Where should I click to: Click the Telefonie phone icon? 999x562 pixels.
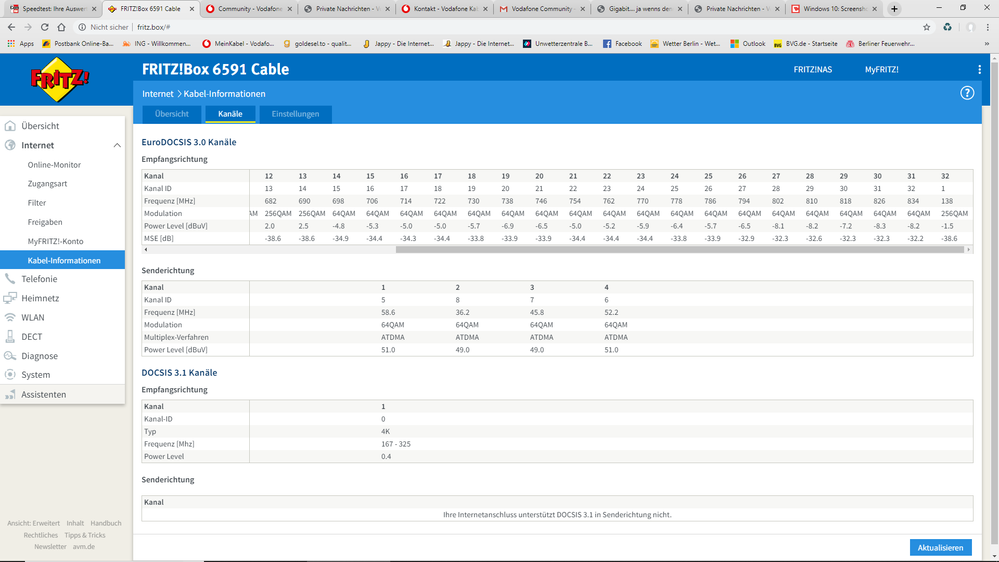pyautogui.click(x=10, y=278)
